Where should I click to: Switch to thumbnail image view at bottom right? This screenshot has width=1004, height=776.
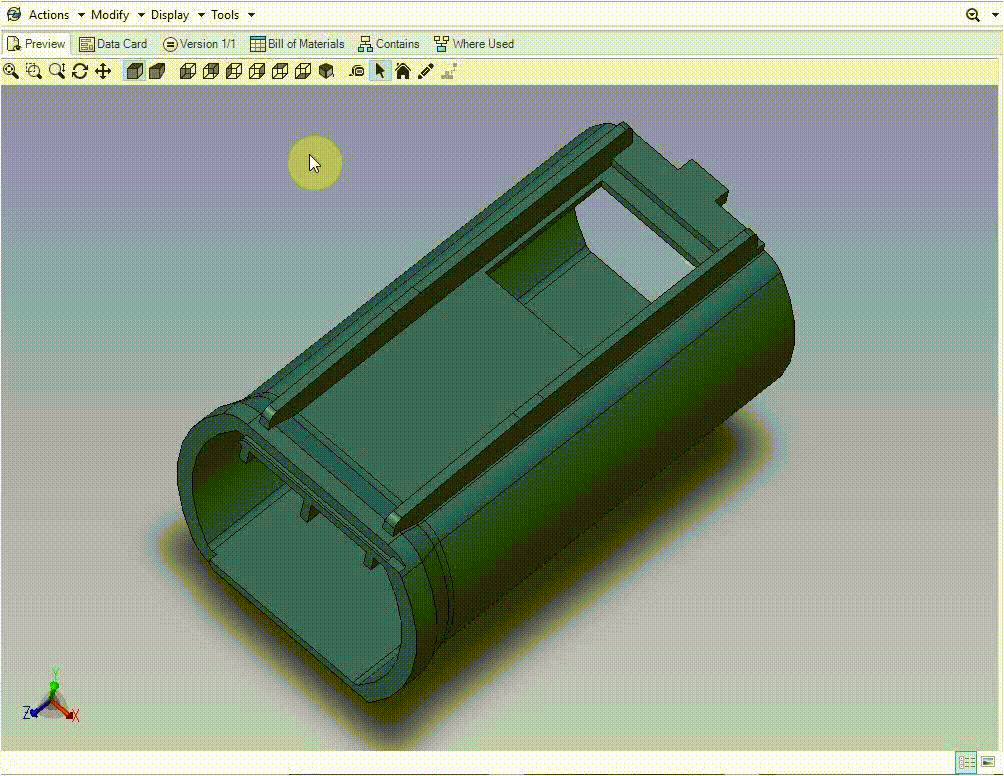click(x=989, y=763)
